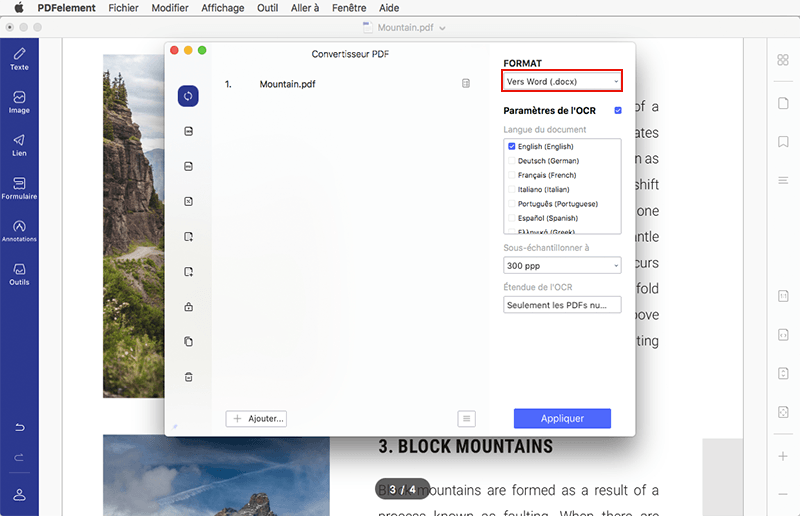Open the PDFelement app menu
This screenshot has height=516, width=800.
[x=66, y=8]
